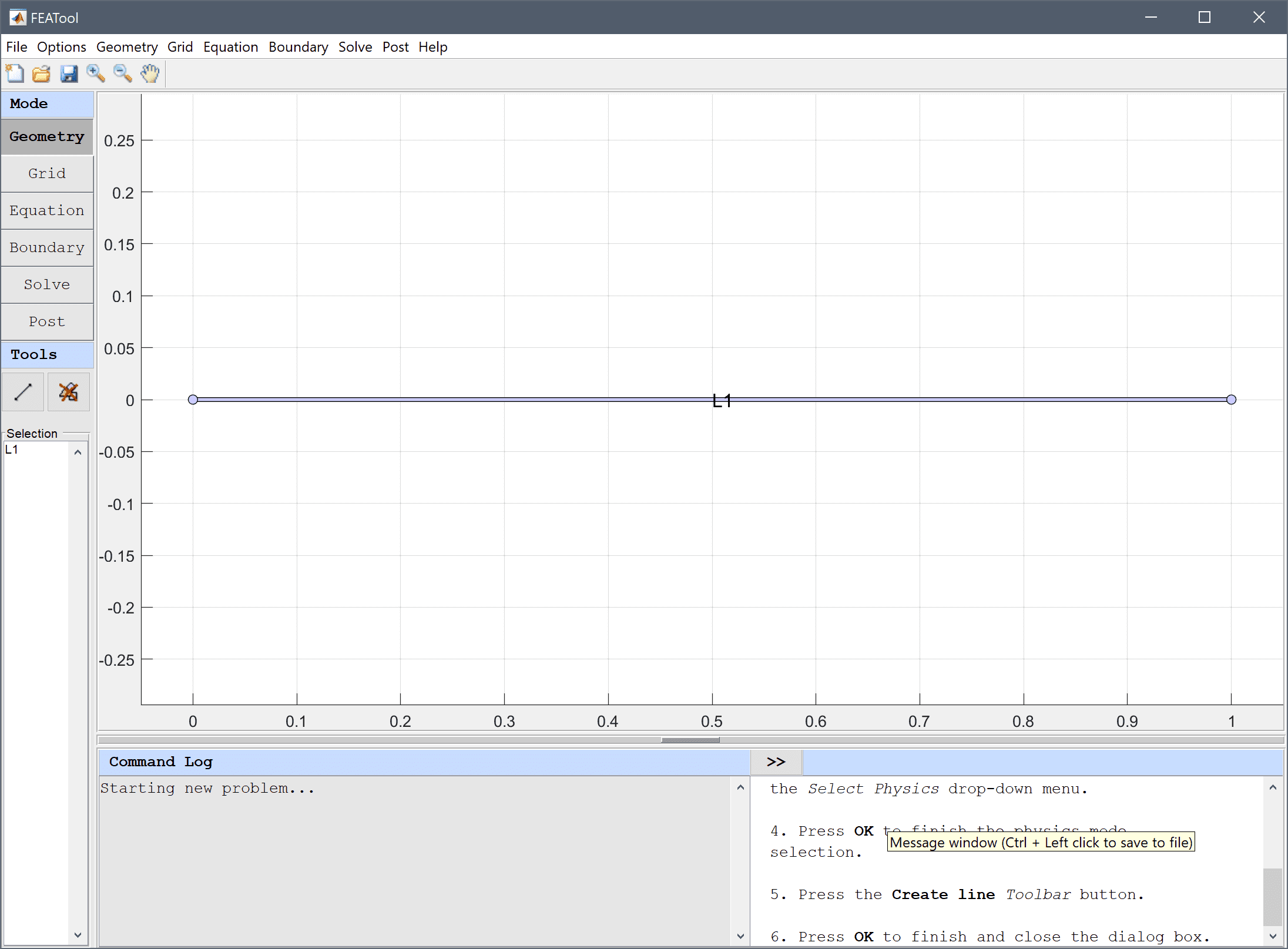Open the Grid menu
The height and width of the screenshot is (949, 1288).
[x=180, y=47]
